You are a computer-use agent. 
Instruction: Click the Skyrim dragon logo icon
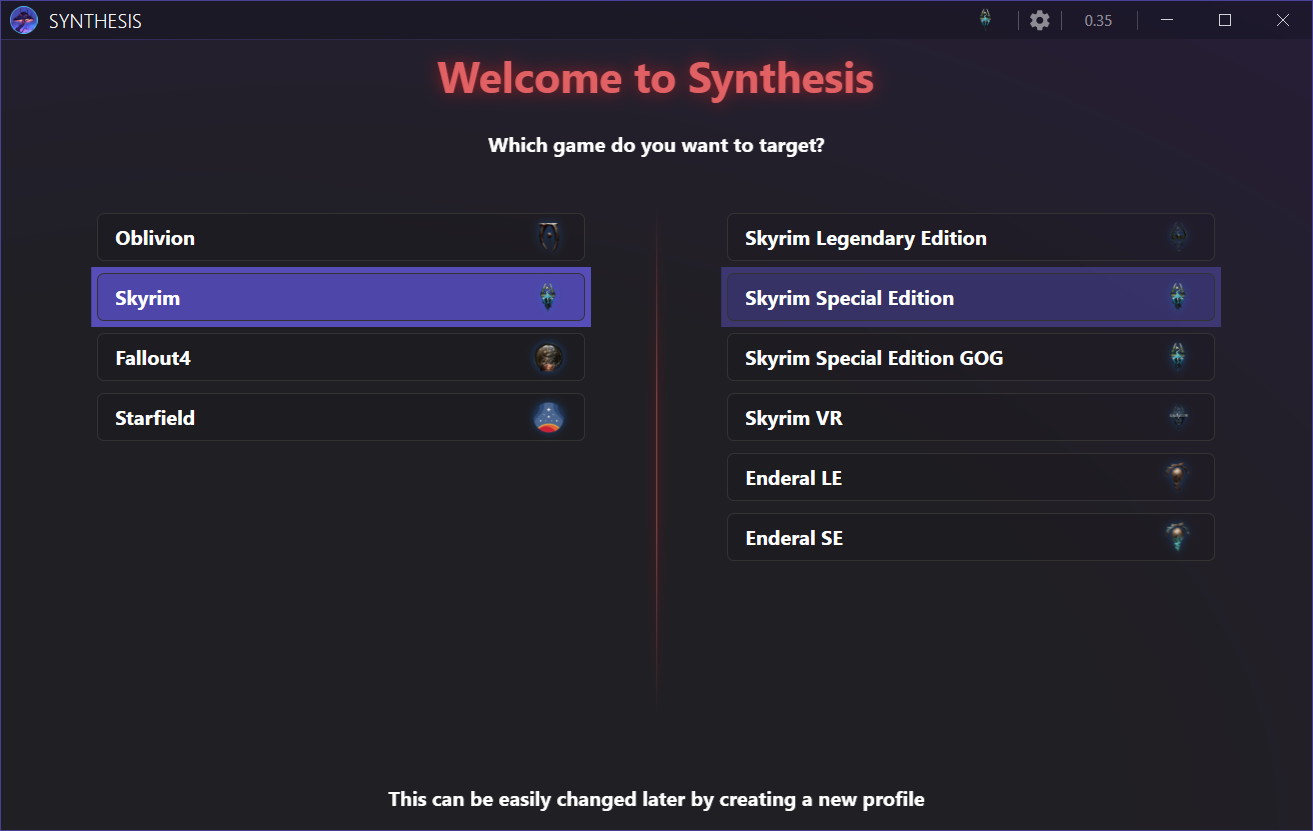pos(548,297)
